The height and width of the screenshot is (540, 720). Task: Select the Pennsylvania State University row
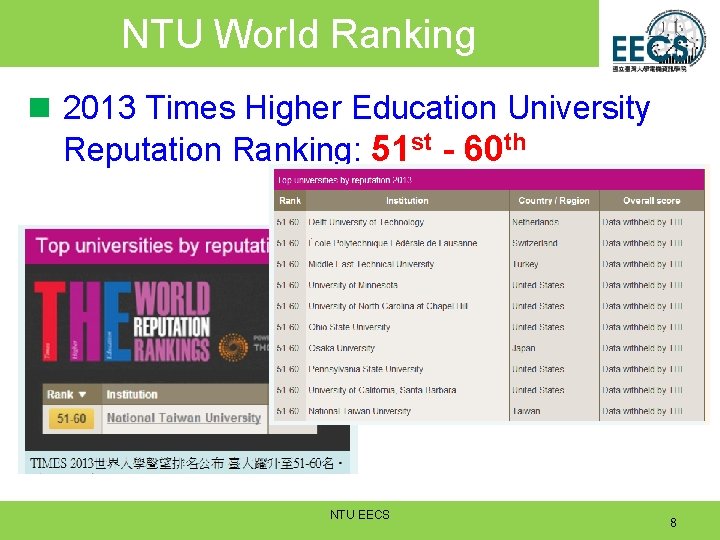click(x=489, y=369)
